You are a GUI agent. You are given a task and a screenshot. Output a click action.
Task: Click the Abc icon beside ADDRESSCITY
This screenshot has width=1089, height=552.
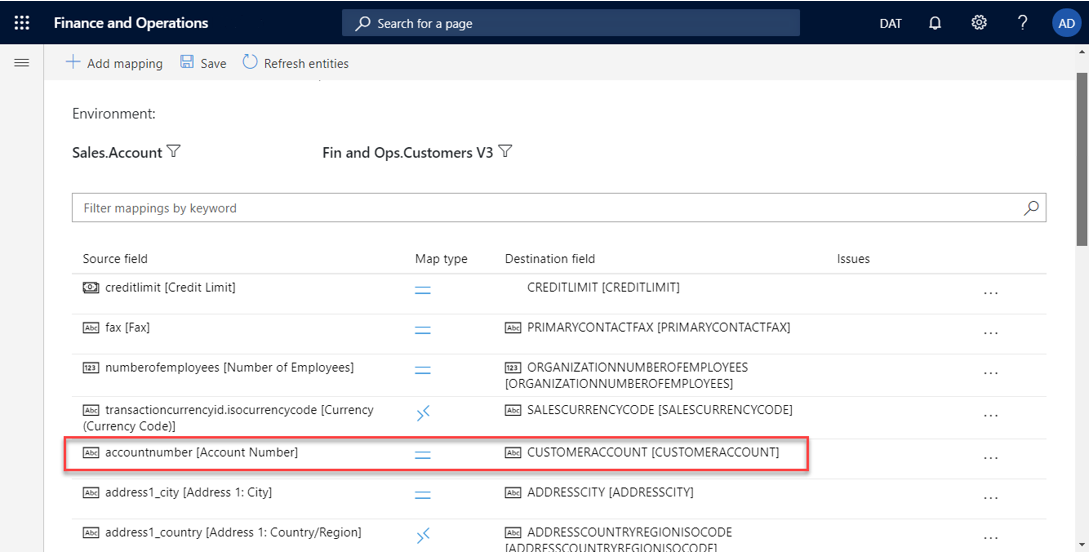[x=513, y=492]
